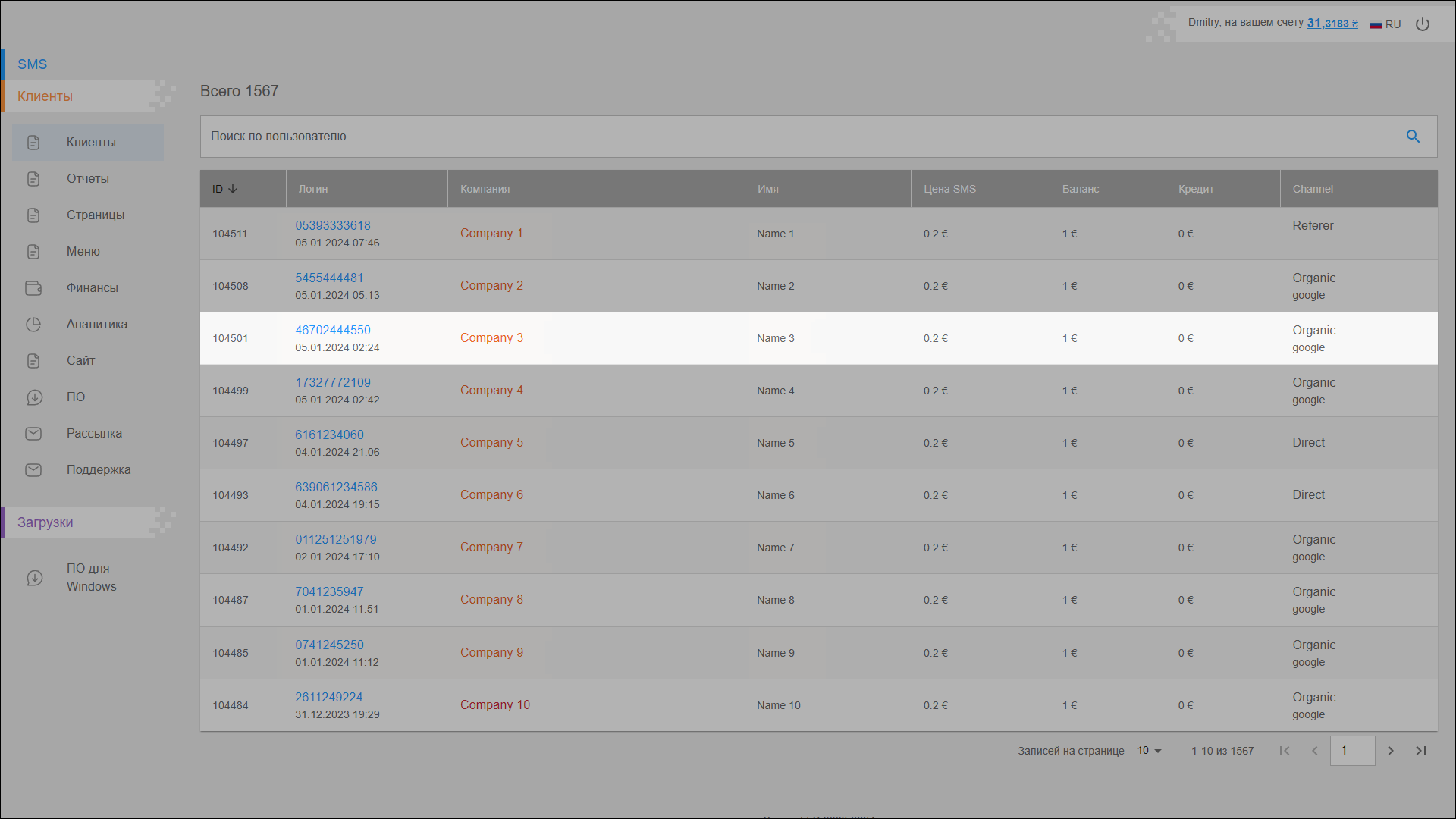Open login link 46702444550
The width and height of the screenshot is (1456, 819).
coord(333,330)
